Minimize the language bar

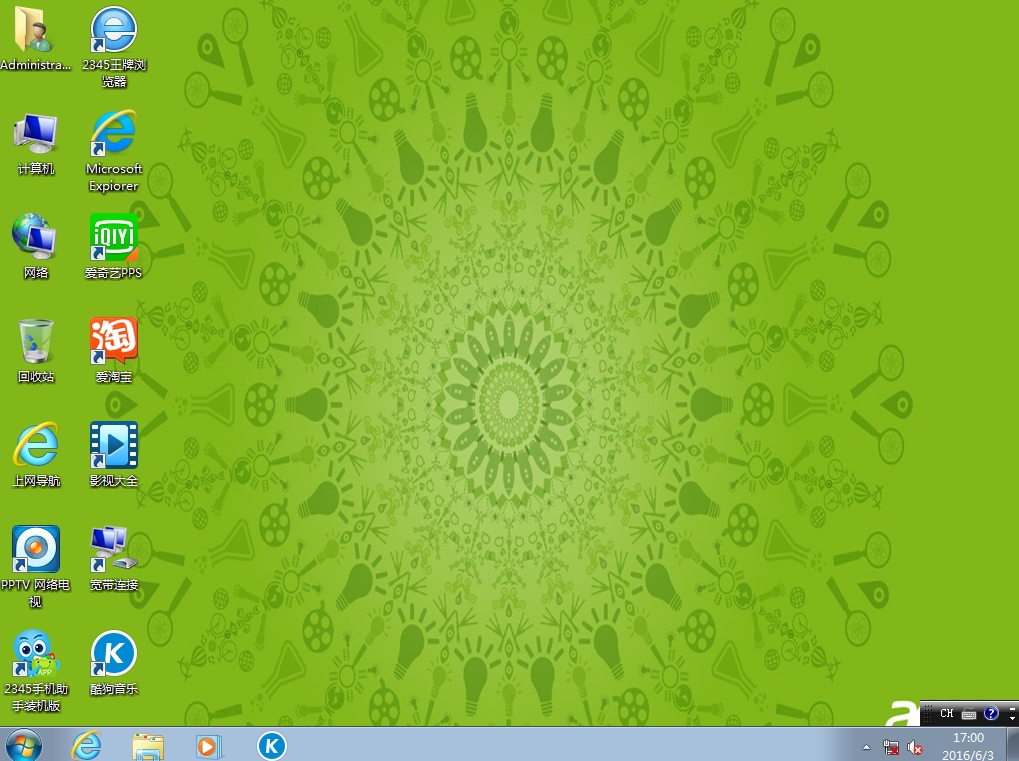pyautogui.click(x=1013, y=708)
